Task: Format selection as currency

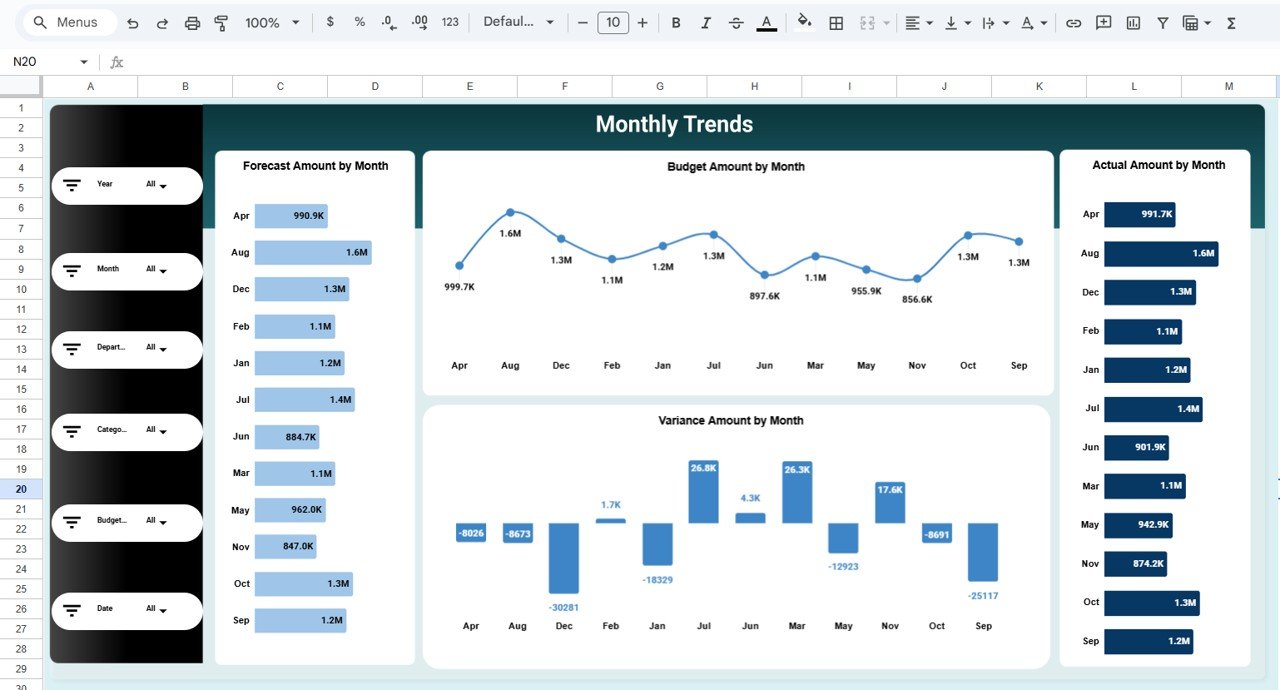Action: [330, 22]
